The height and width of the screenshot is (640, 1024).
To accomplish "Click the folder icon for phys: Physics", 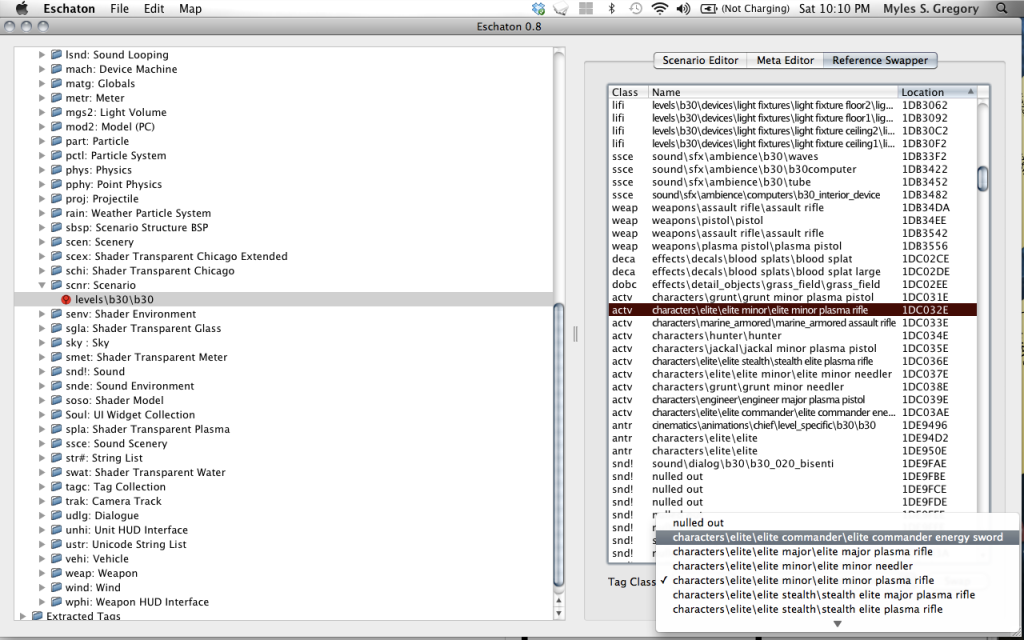I will (57, 170).
